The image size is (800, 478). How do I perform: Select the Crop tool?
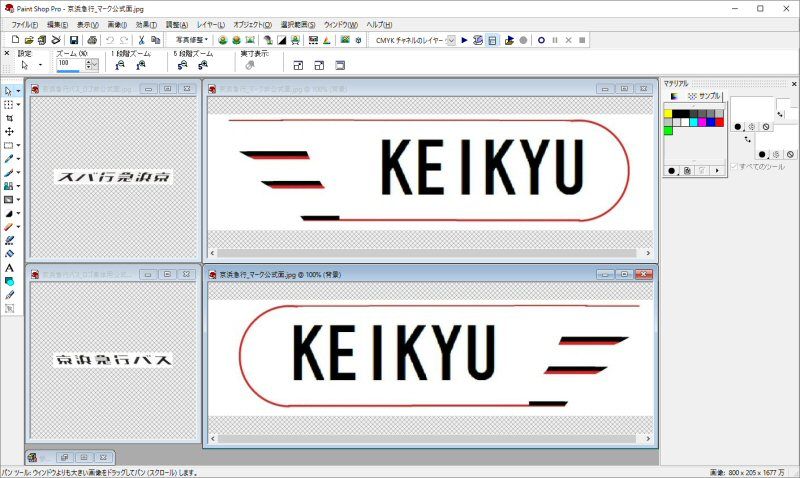[x=9, y=118]
